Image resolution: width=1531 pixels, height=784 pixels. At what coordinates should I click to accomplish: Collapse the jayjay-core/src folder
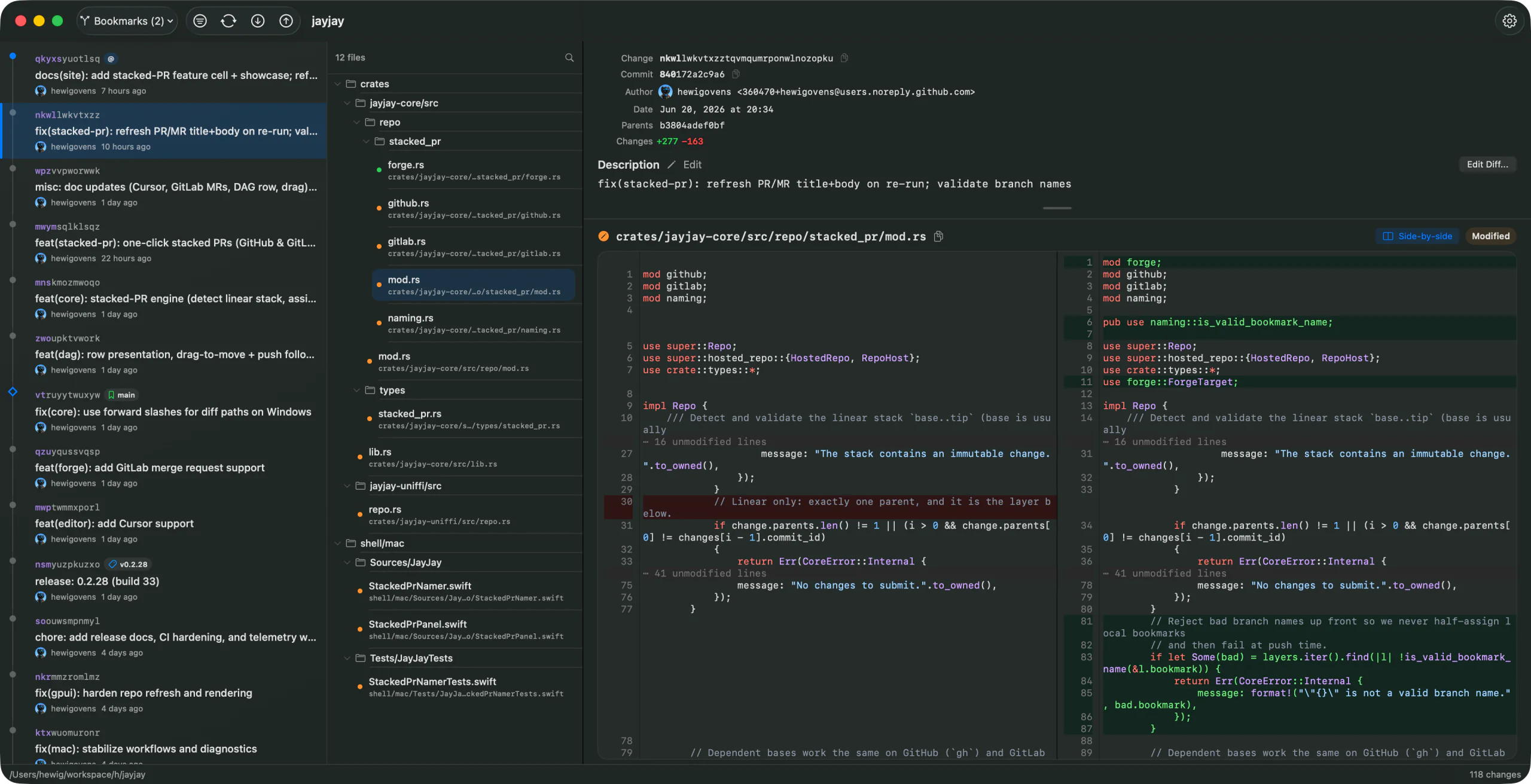click(347, 103)
